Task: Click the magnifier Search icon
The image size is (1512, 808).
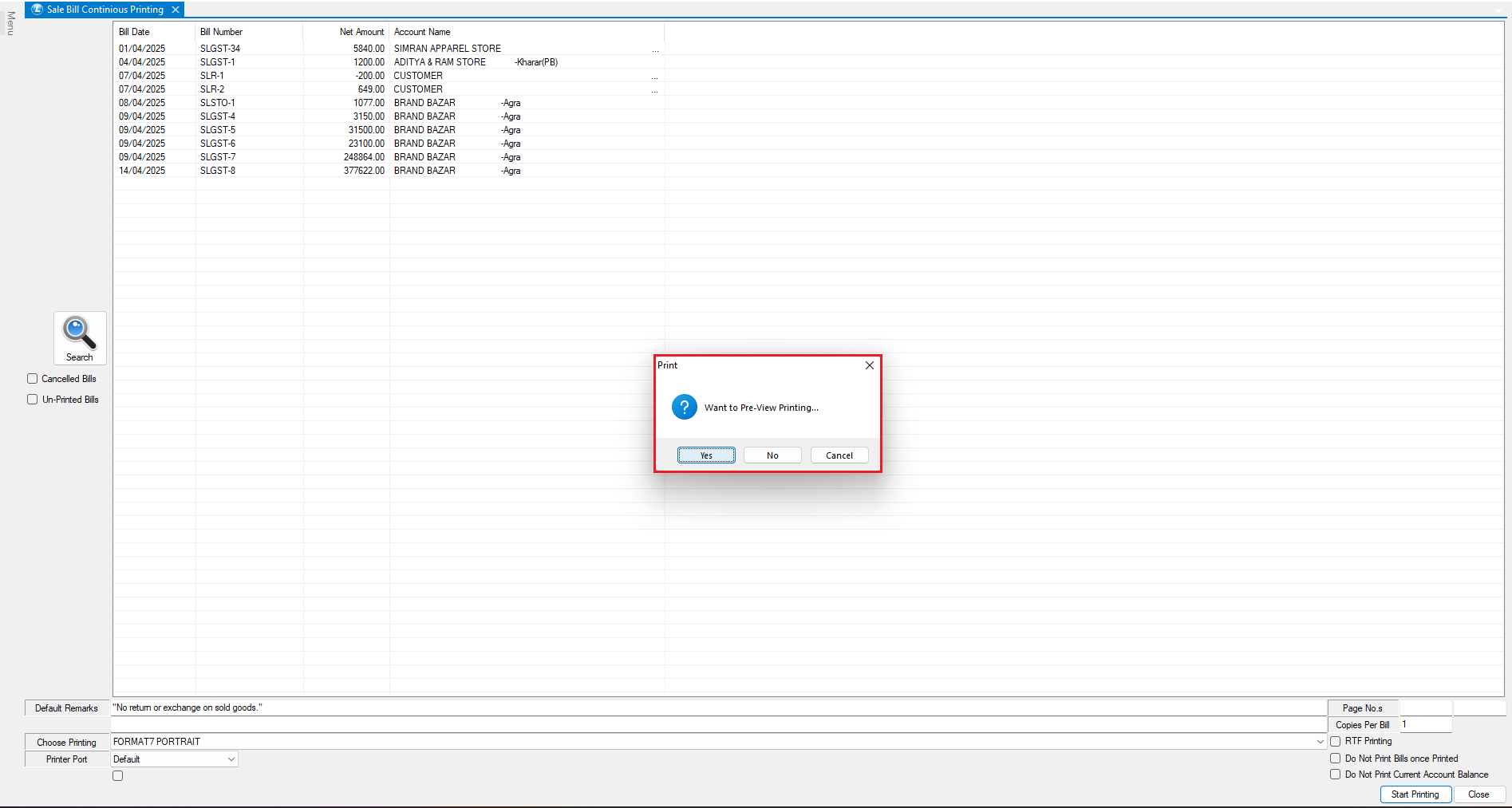Action: [79, 333]
